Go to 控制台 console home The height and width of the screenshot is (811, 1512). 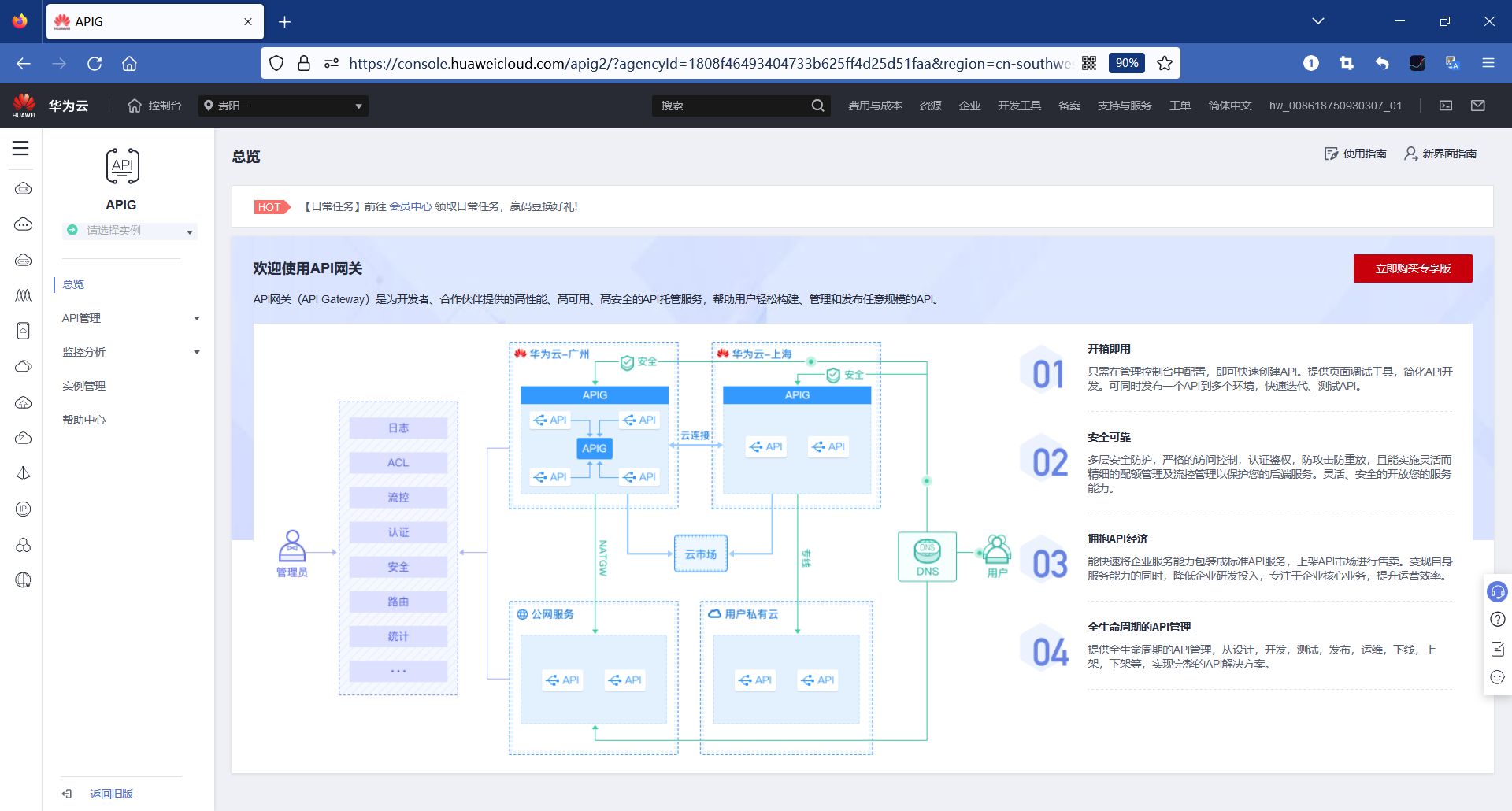[154, 106]
